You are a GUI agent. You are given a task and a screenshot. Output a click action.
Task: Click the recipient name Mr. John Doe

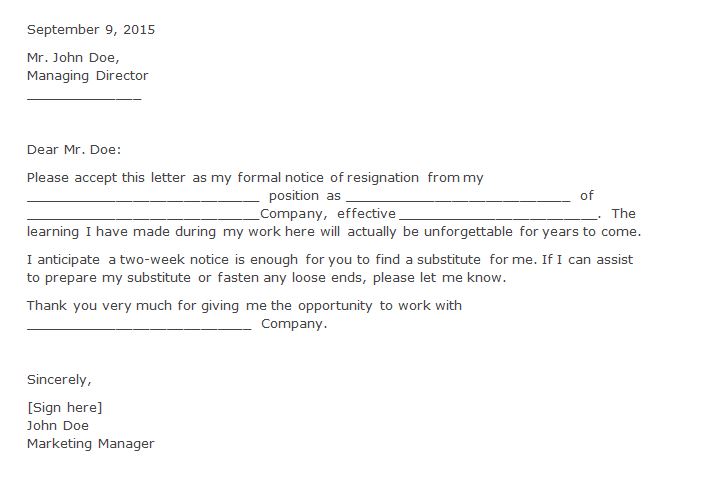pyautogui.click(x=73, y=58)
